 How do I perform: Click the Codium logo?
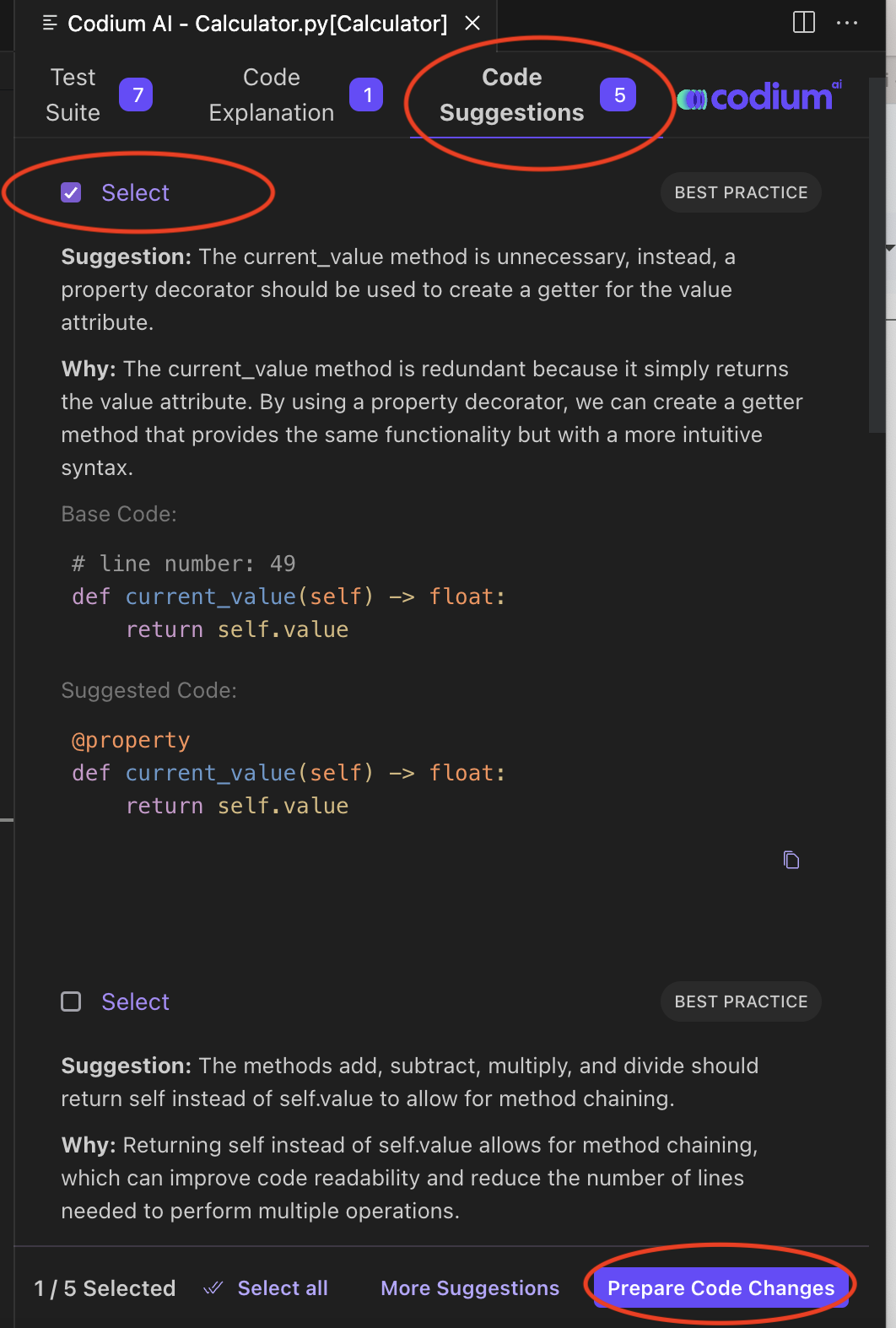pyautogui.click(x=759, y=96)
